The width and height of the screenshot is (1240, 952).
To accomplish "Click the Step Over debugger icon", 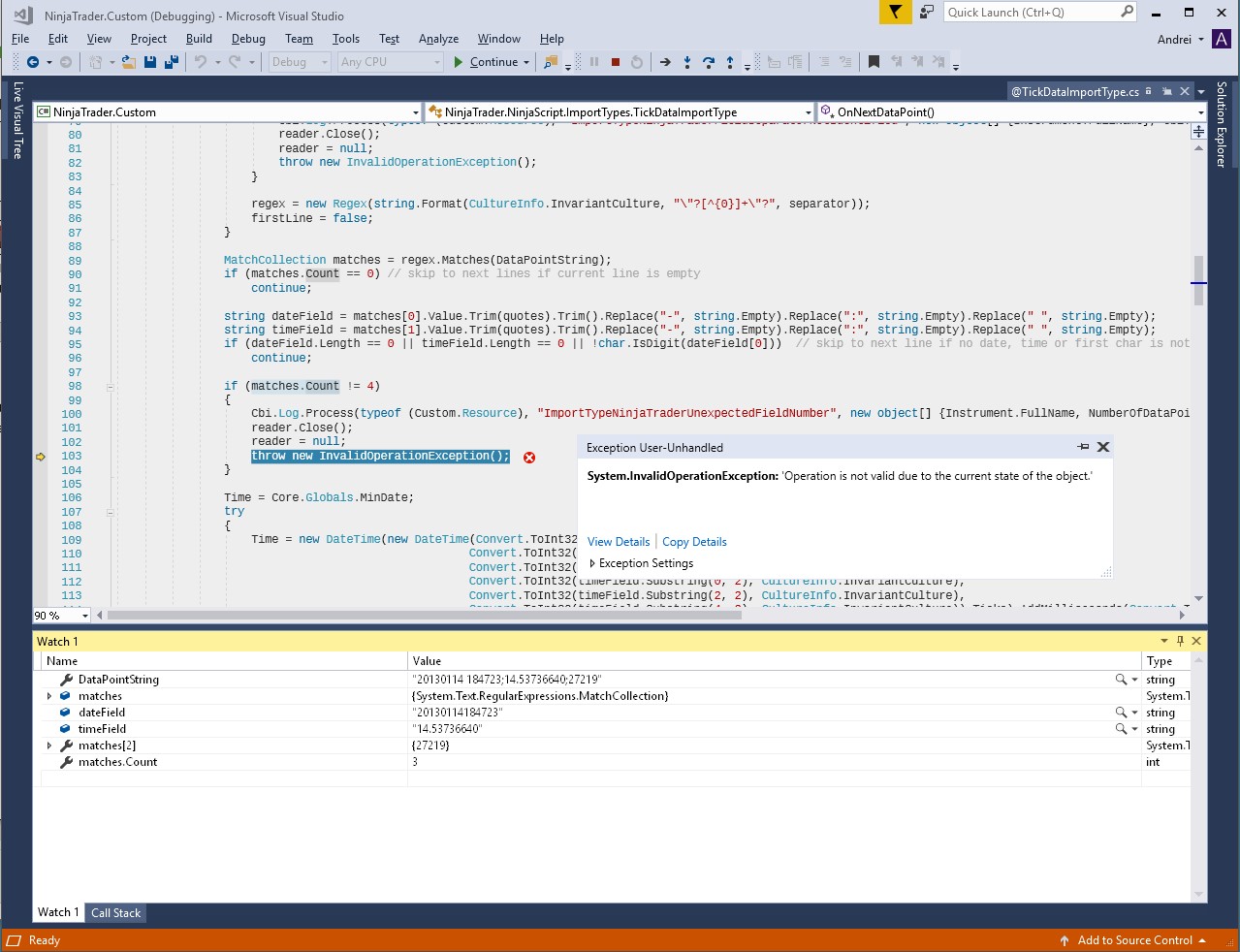I will click(x=709, y=62).
